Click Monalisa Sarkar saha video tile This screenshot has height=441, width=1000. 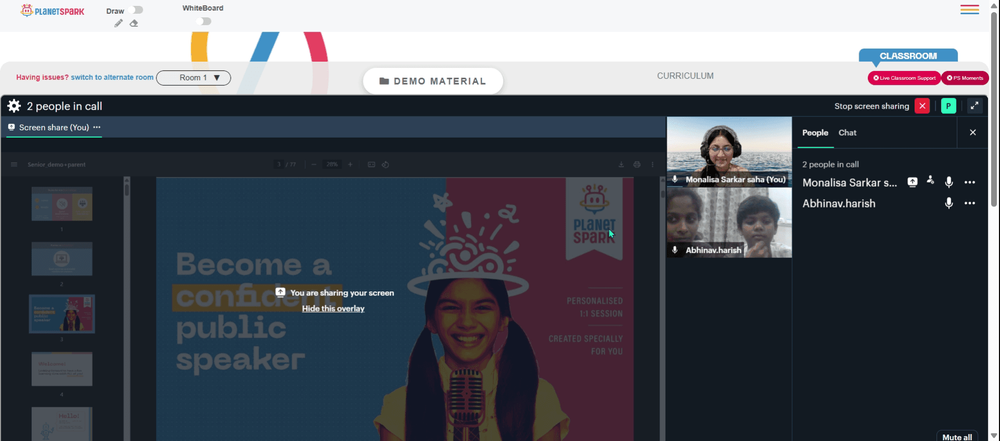[729, 151]
